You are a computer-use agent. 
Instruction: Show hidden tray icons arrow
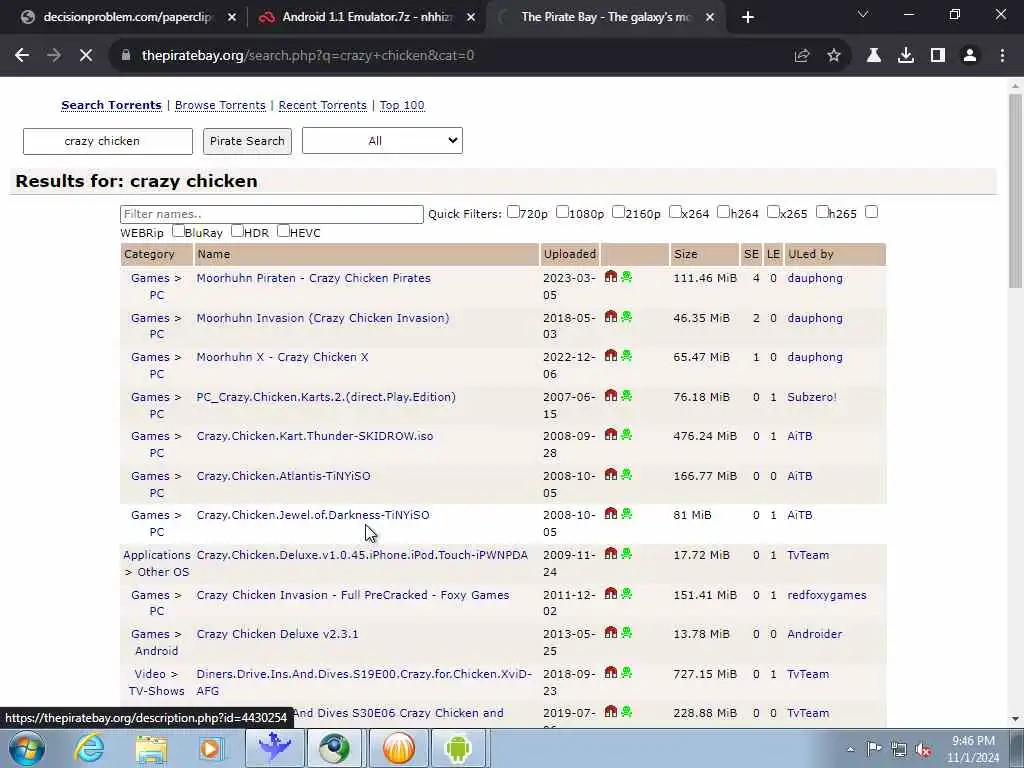[850, 749]
